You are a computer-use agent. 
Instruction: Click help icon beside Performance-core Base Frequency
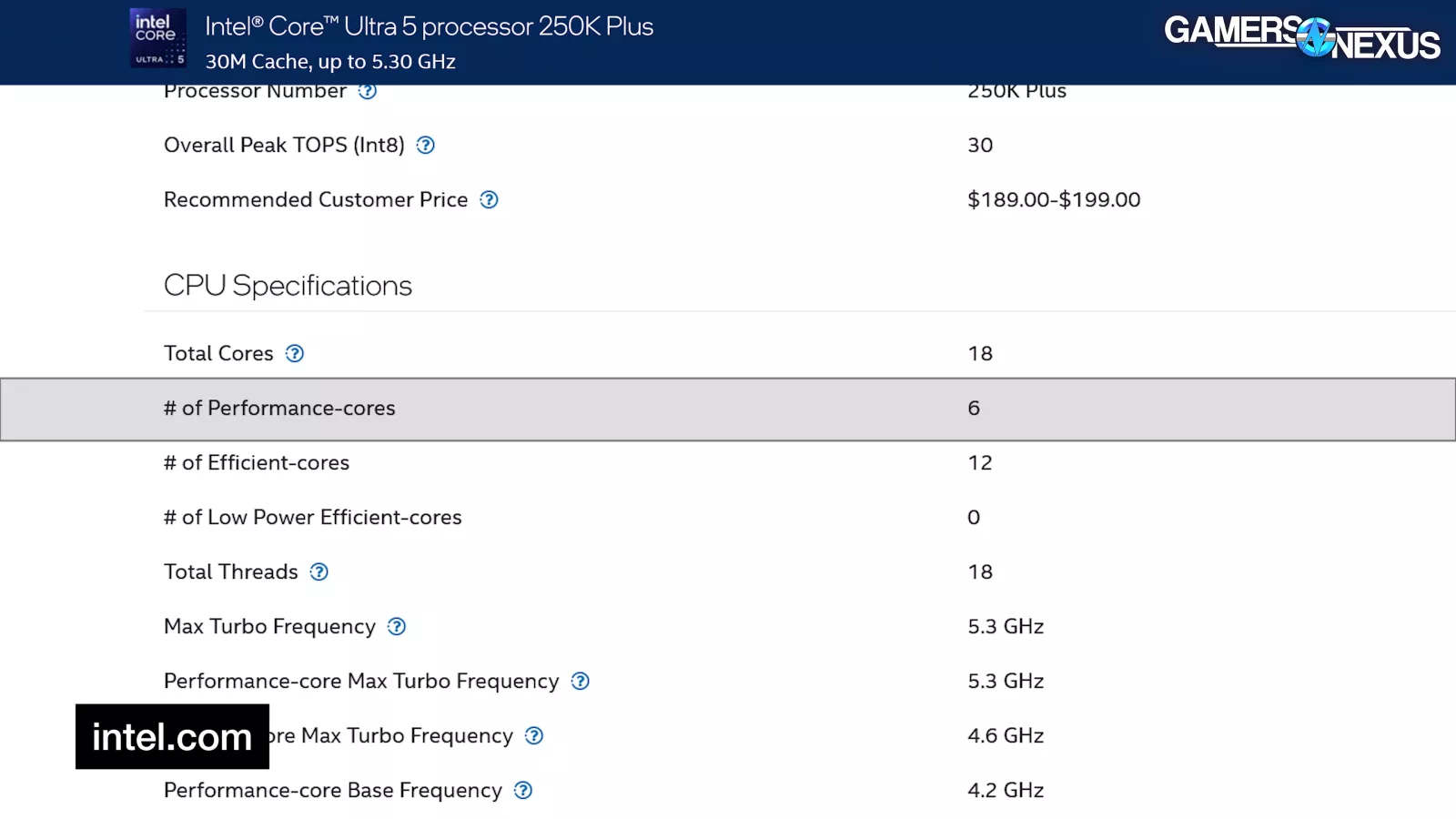coord(522,791)
